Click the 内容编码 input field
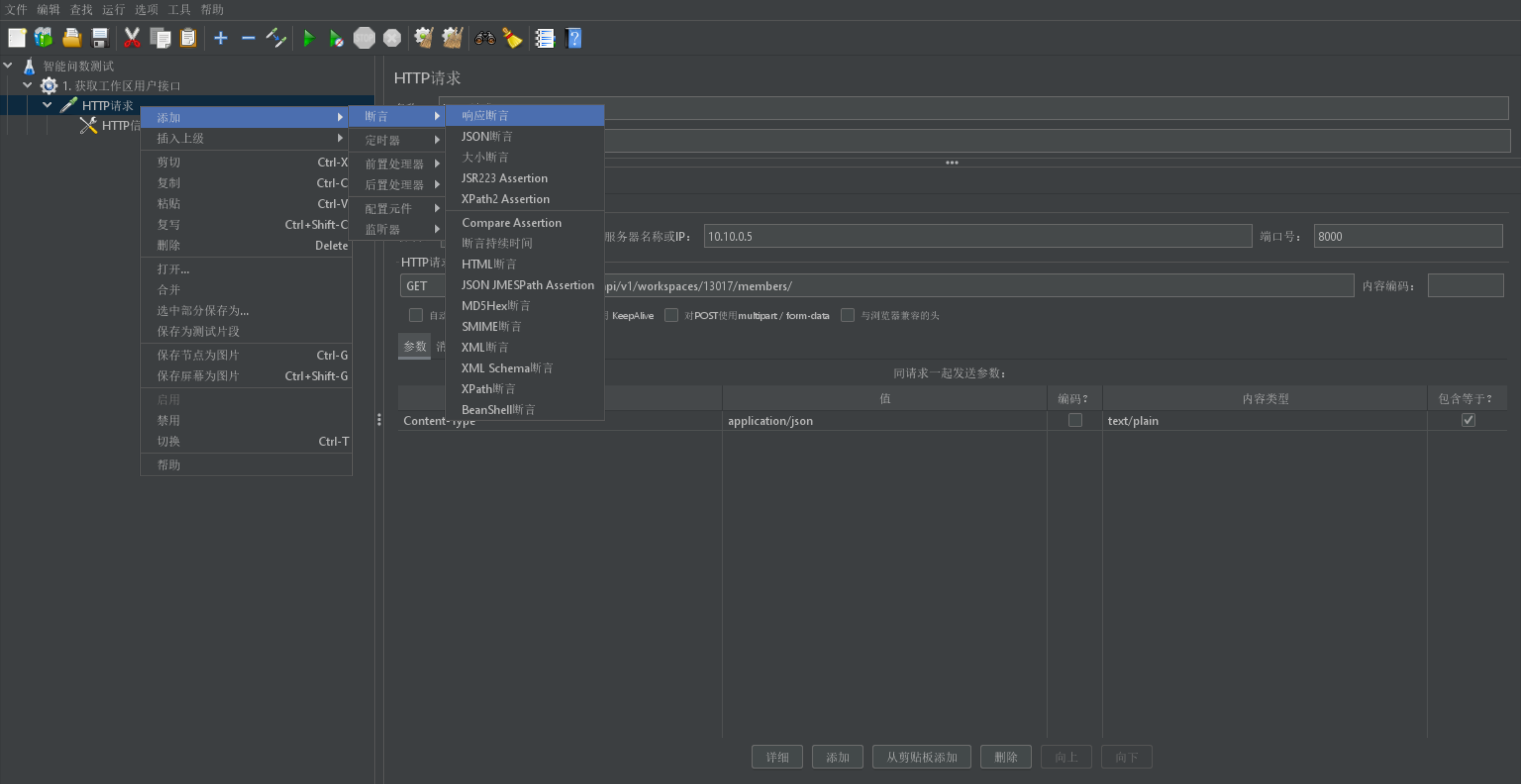This screenshot has height=784, width=1521. tap(1466, 286)
